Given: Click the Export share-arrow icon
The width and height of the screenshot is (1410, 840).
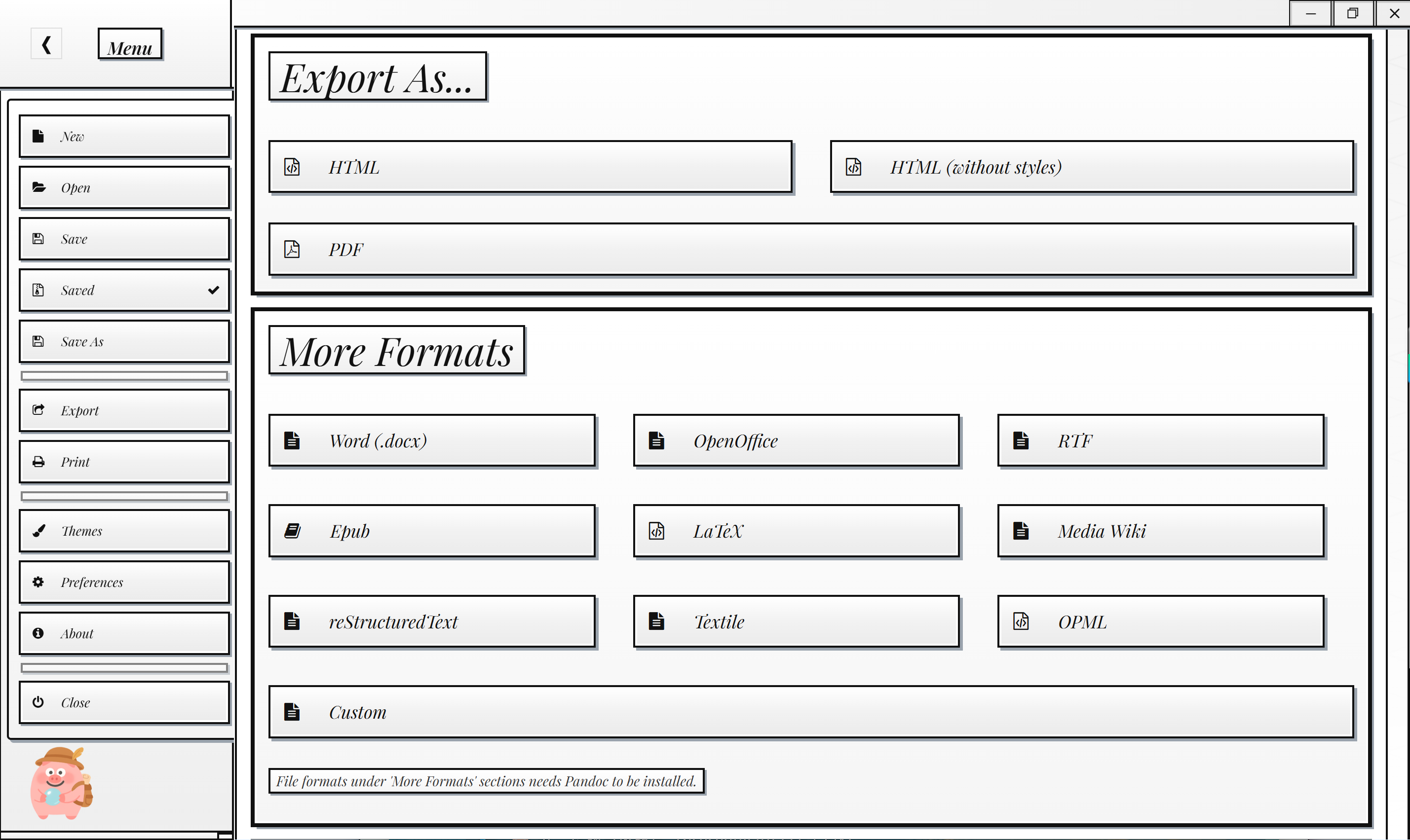Looking at the screenshot, I should coord(38,410).
